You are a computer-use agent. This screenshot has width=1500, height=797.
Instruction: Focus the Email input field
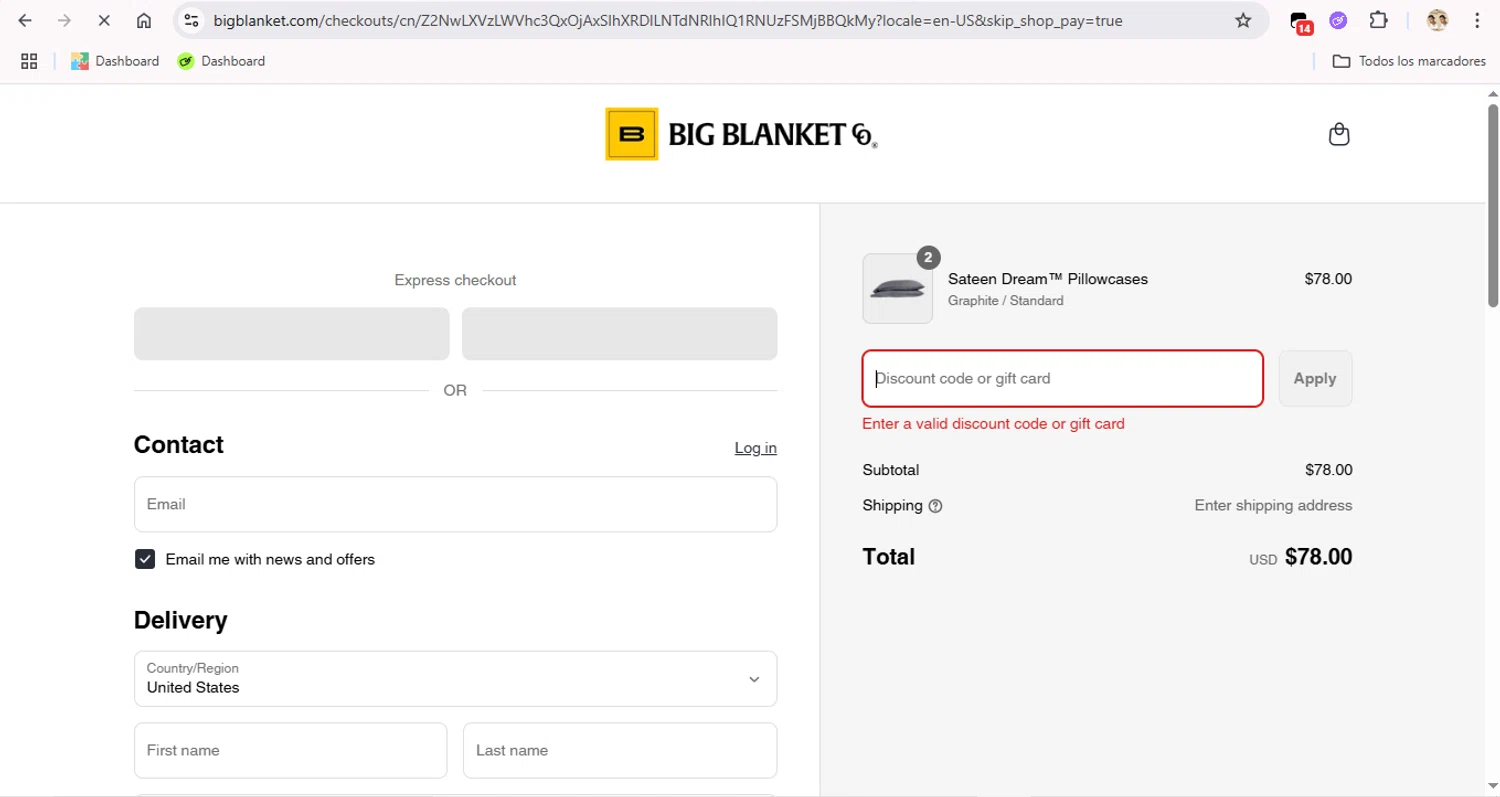point(455,504)
